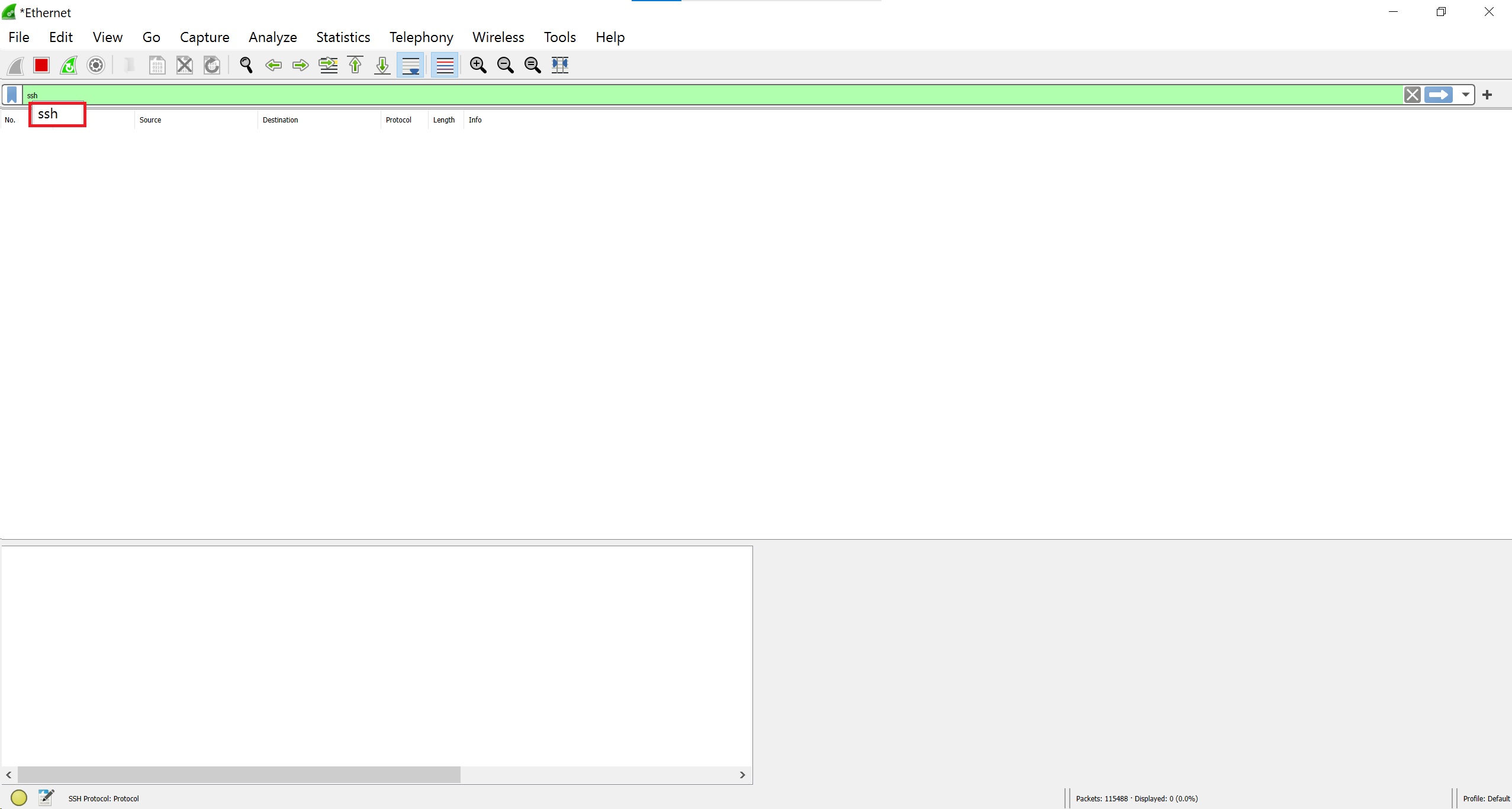This screenshot has height=809, width=1512.
Task: Open the expert information indicator circle
Action: 19,798
